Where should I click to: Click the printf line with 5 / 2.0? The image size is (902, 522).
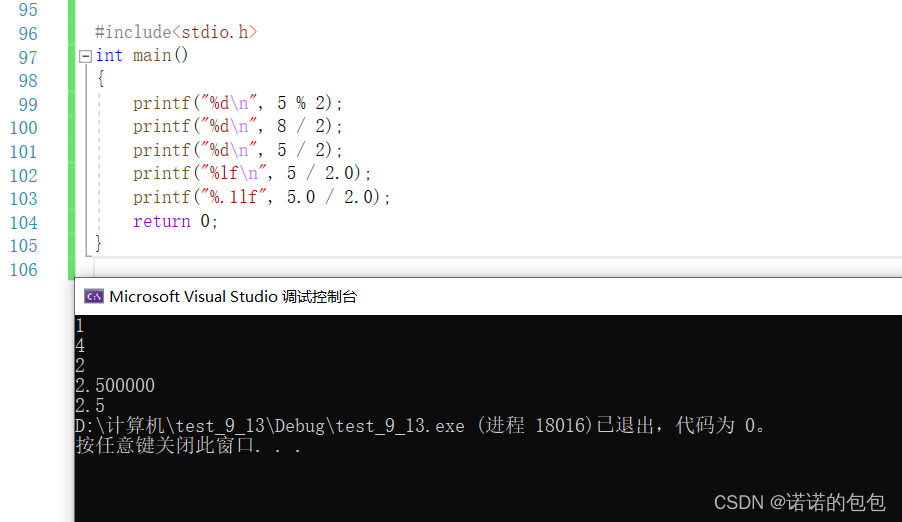point(252,173)
